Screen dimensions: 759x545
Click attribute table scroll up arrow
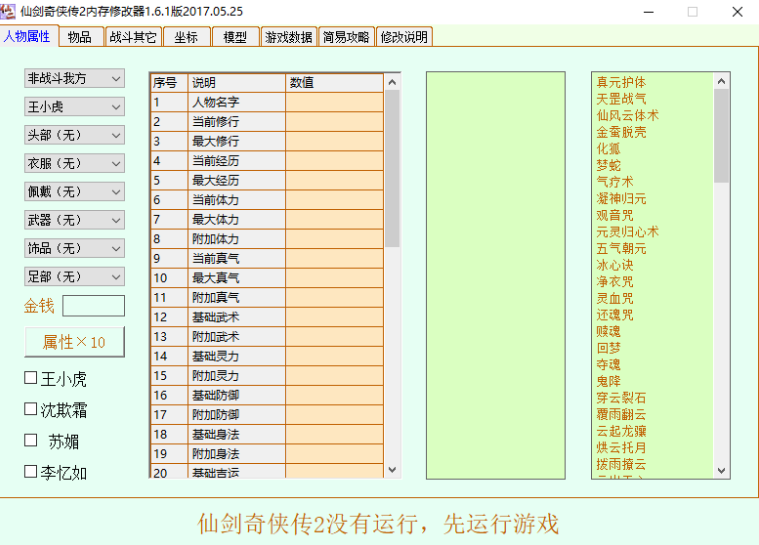point(392,82)
